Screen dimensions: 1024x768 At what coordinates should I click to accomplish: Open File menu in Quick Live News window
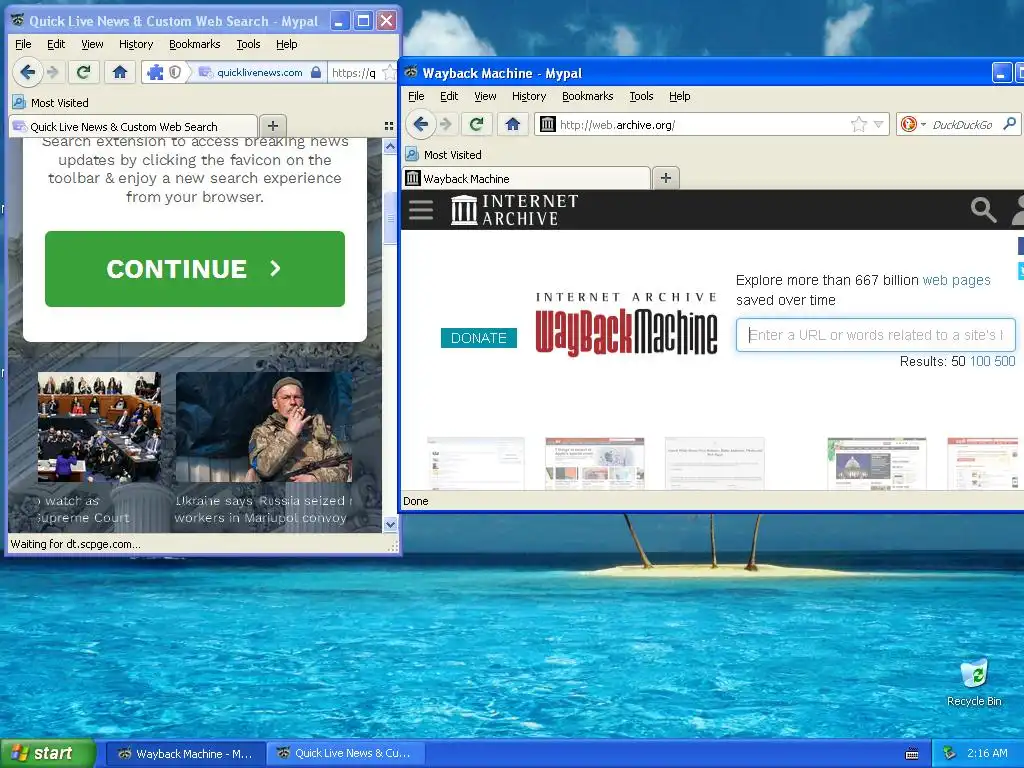pos(23,44)
